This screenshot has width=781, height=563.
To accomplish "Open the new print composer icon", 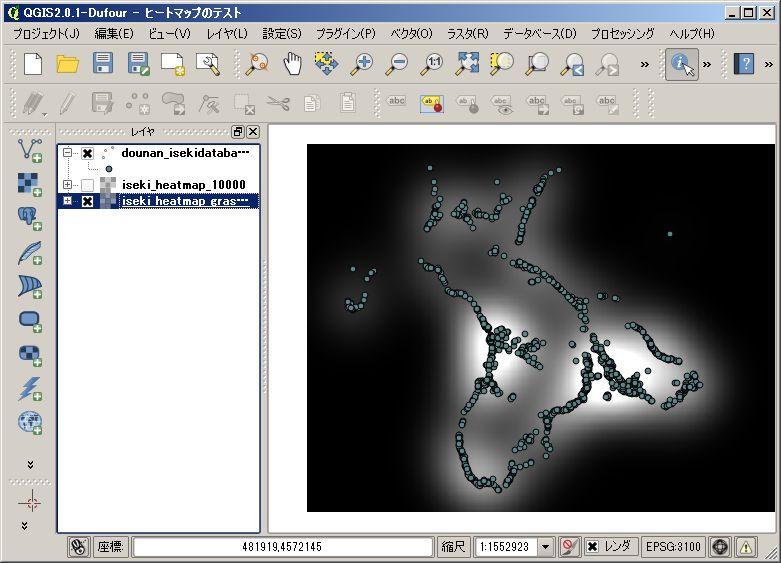I will (x=173, y=64).
